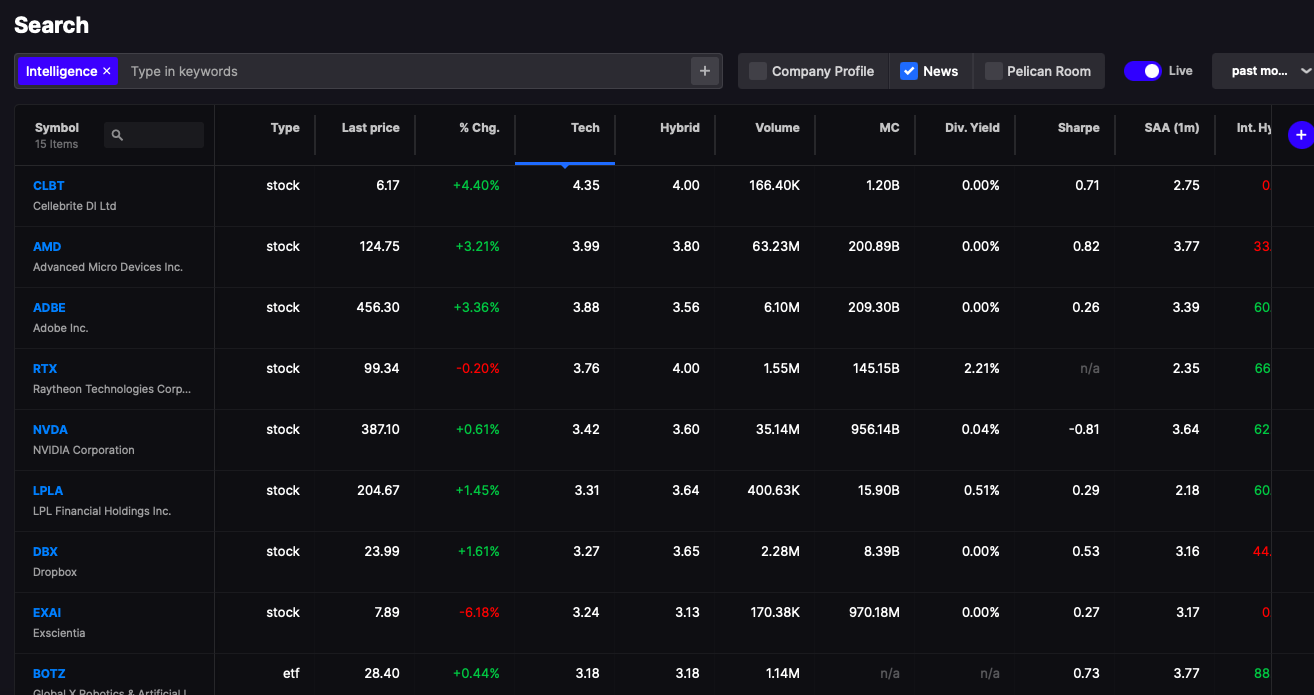Open the EXAI symbol link

pos(47,613)
